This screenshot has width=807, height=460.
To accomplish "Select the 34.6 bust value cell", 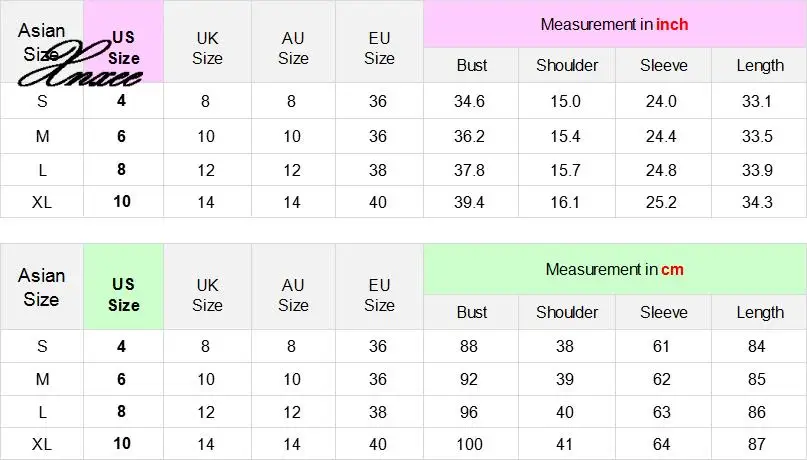I will 472,101.
